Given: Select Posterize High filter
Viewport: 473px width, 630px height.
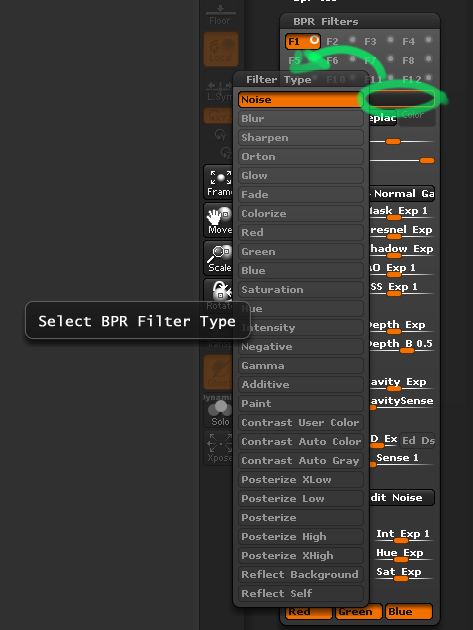Looking at the screenshot, I should click(x=301, y=537).
